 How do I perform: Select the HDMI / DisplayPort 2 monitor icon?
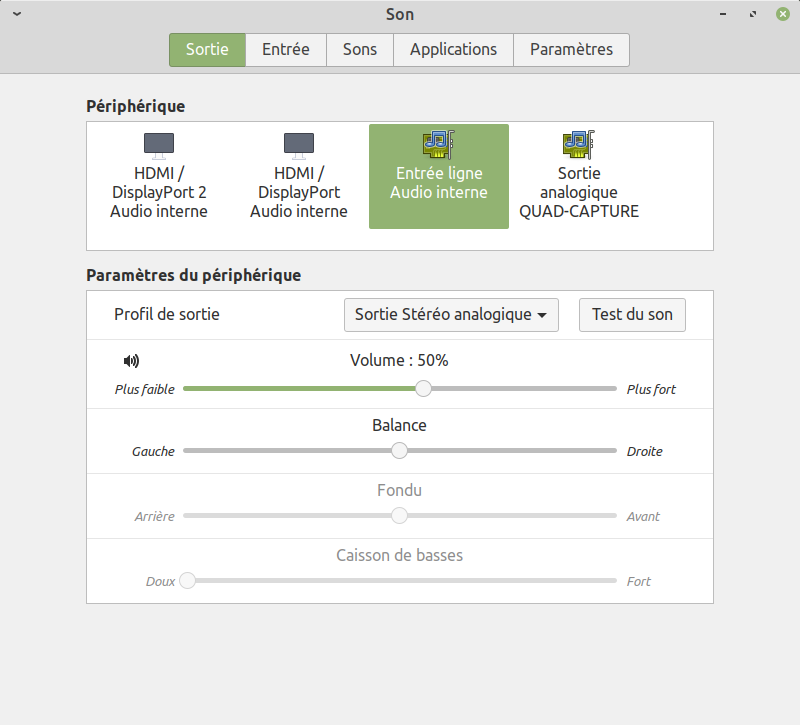[159, 145]
